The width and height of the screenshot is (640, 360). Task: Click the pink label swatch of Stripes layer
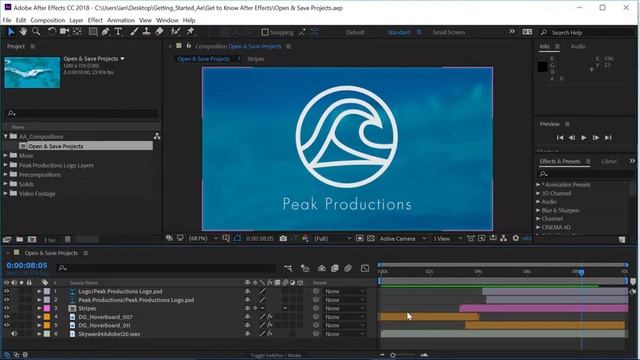coord(47,308)
